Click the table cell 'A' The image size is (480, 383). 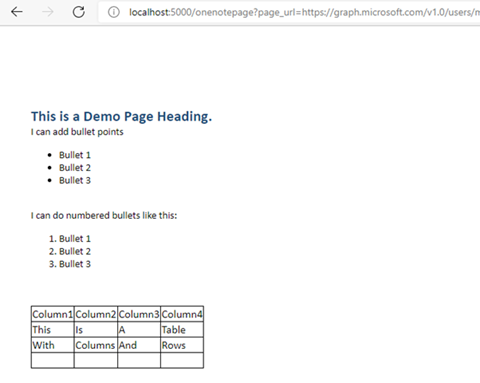pyautogui.click(x=139, y=330)
